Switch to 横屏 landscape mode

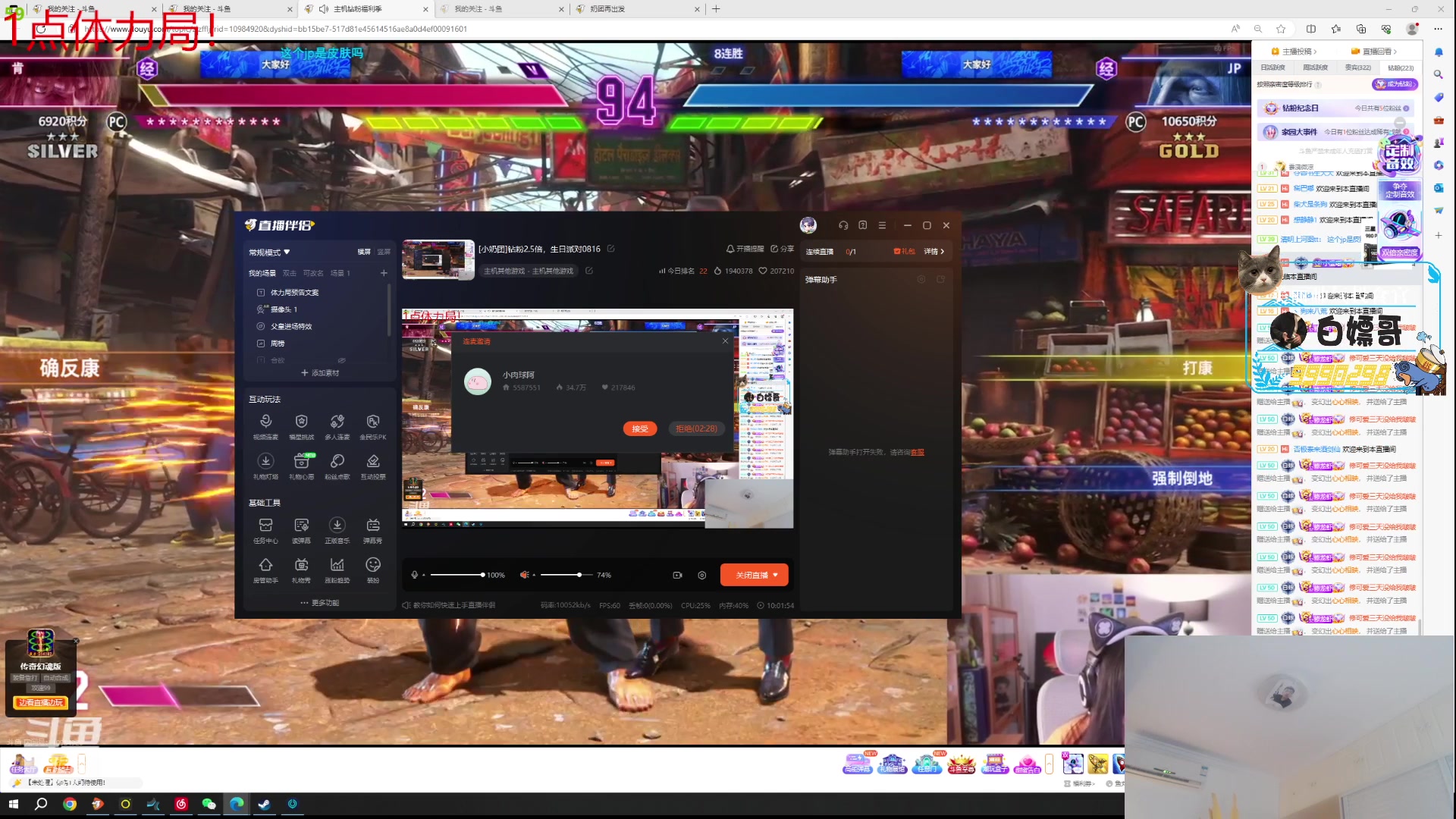pyautogui.click(x=364, y=252)
